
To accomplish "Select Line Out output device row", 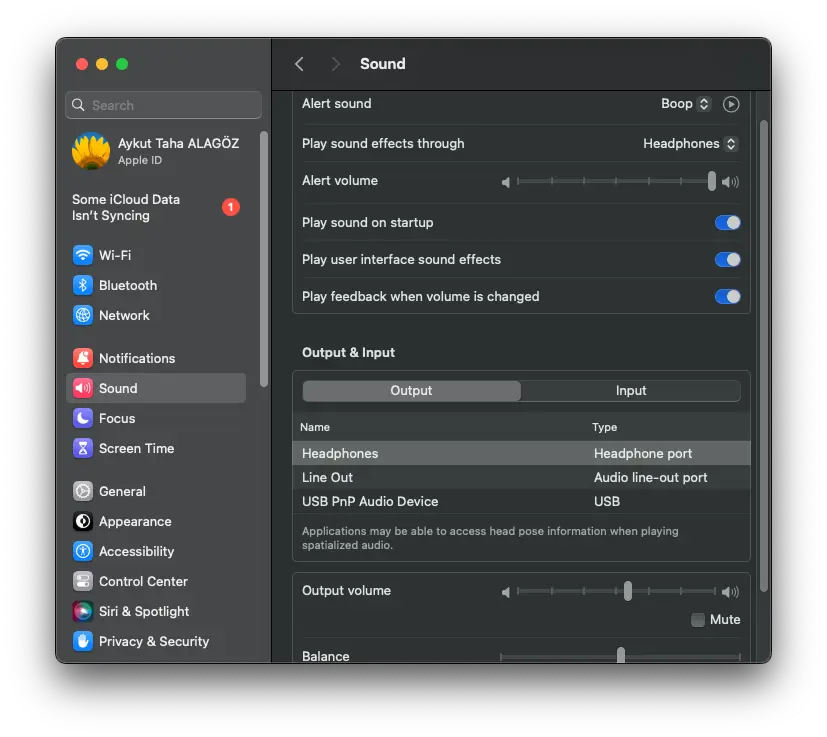I will (521, 477).
